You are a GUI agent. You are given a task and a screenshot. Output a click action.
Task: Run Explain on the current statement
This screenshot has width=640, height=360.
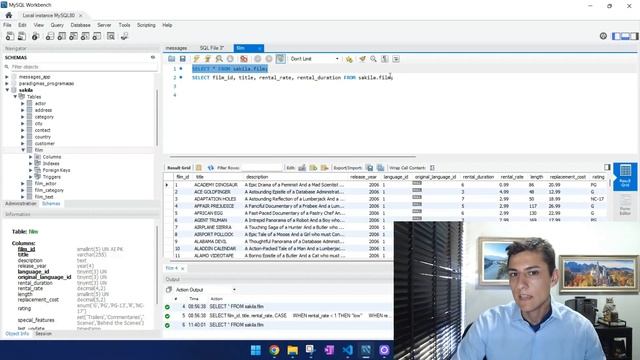coord(219,59)
